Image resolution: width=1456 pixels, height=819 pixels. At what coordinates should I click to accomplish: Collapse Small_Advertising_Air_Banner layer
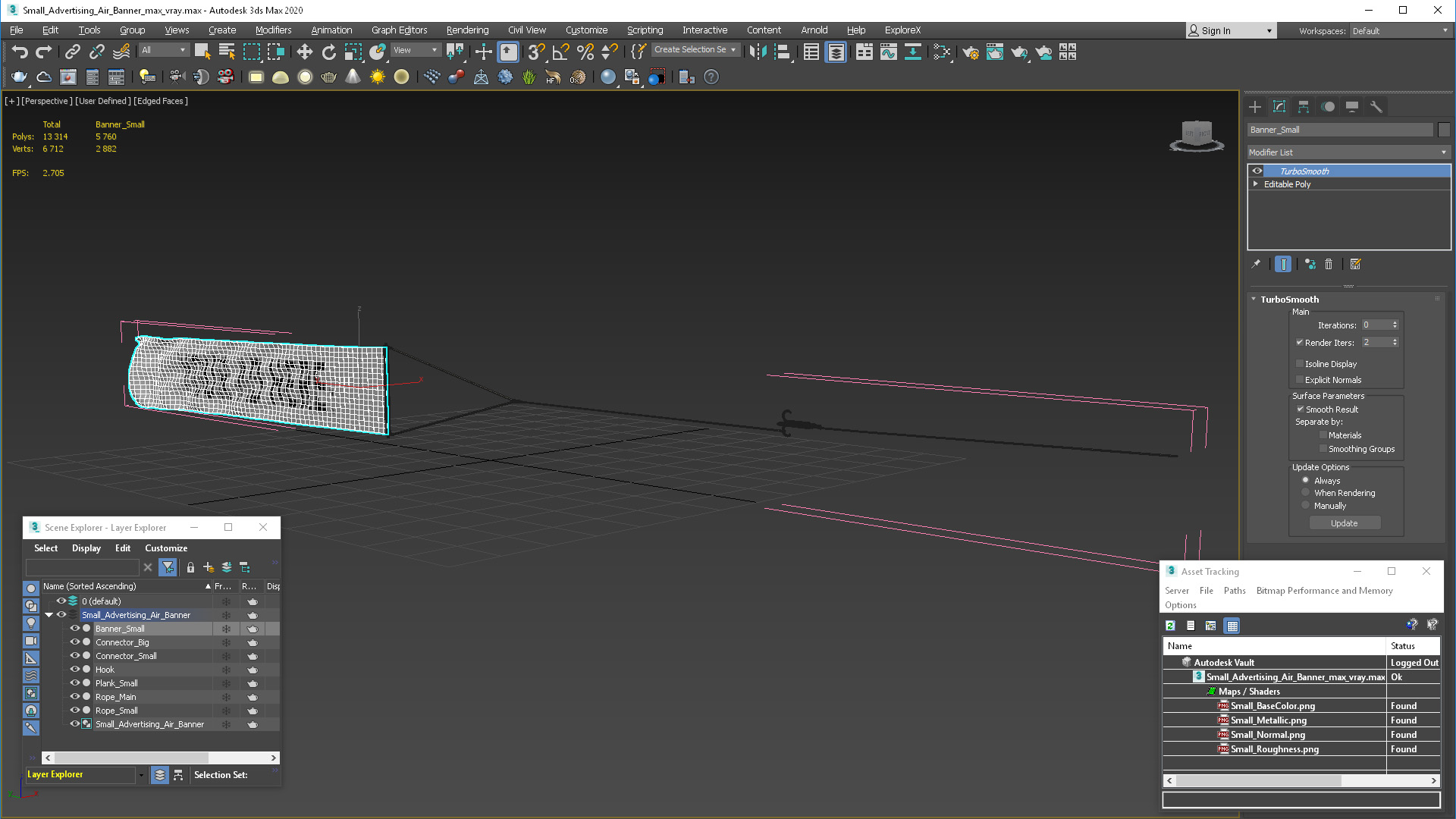[49, 615]
